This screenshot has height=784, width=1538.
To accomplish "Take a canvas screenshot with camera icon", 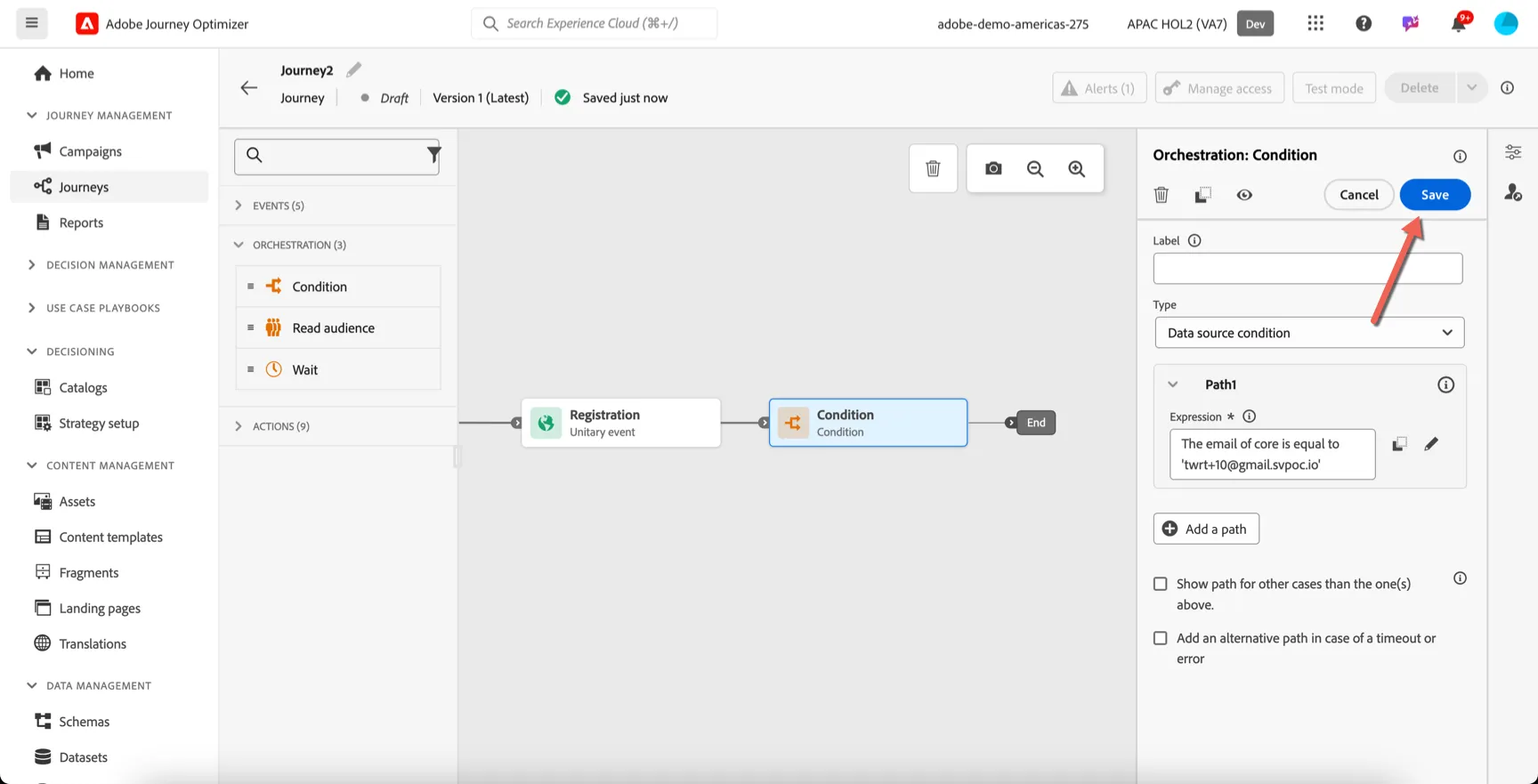I will (993, 168).
